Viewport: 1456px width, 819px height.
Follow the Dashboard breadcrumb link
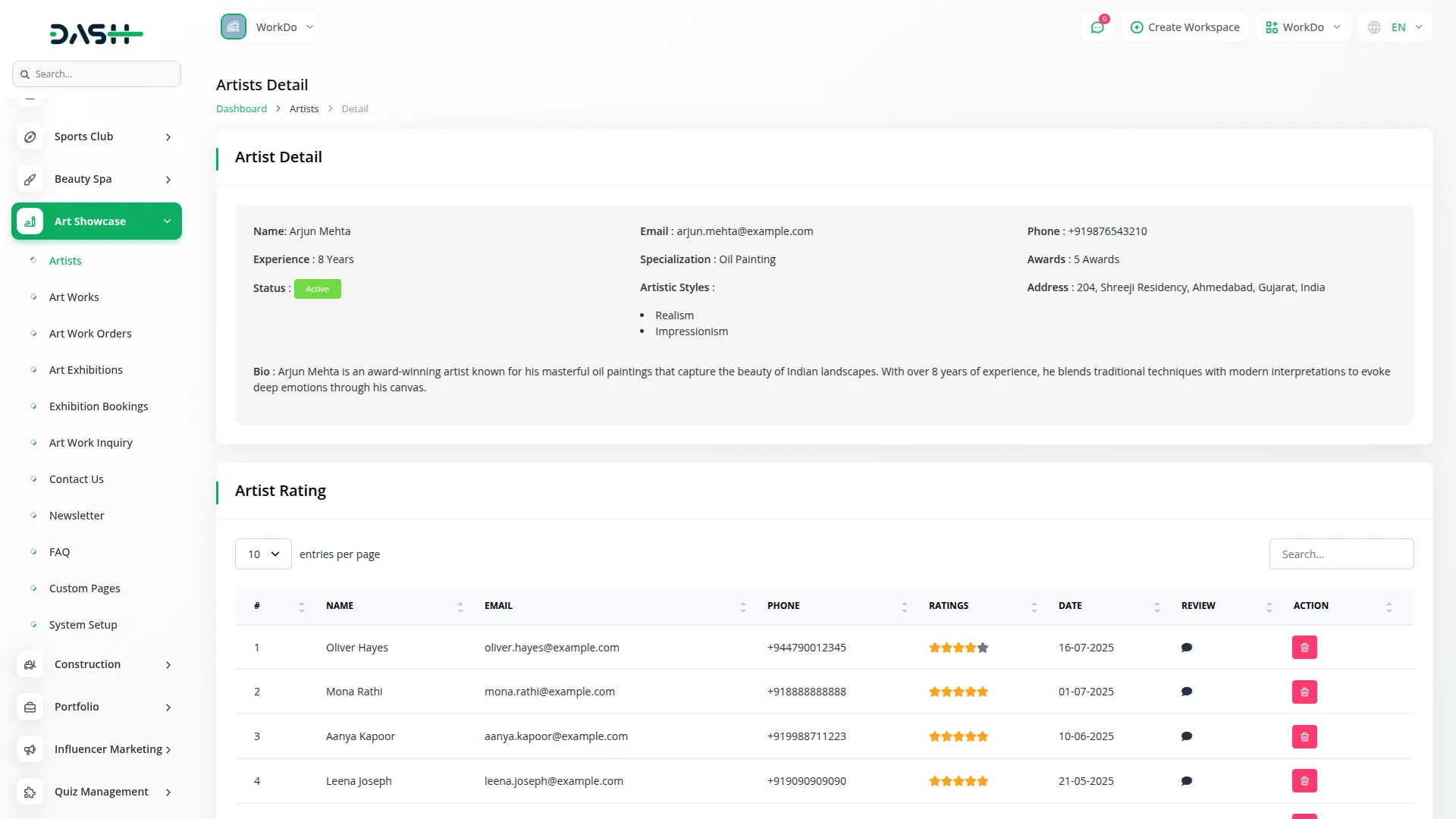pyautogui.click(x=241, y=109)
